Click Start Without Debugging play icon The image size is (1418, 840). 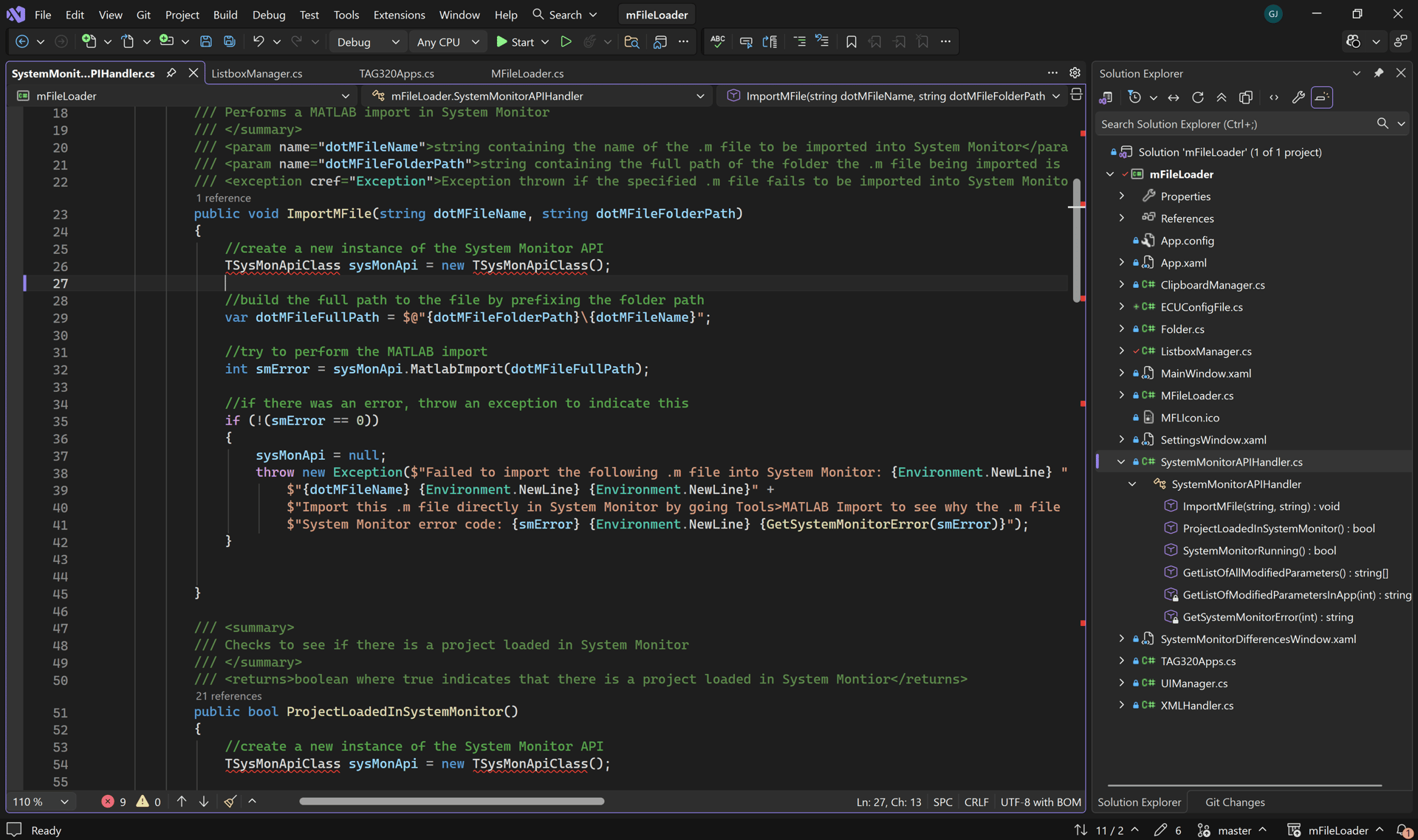[x=566, y=42]
